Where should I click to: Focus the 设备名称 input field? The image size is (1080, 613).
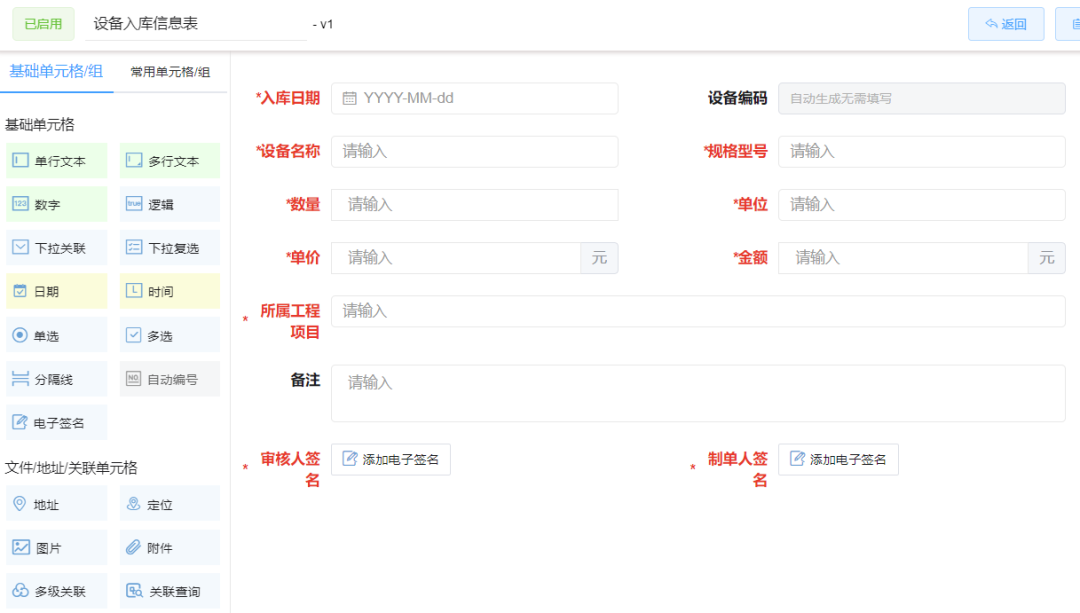click(x=475, y=152)
